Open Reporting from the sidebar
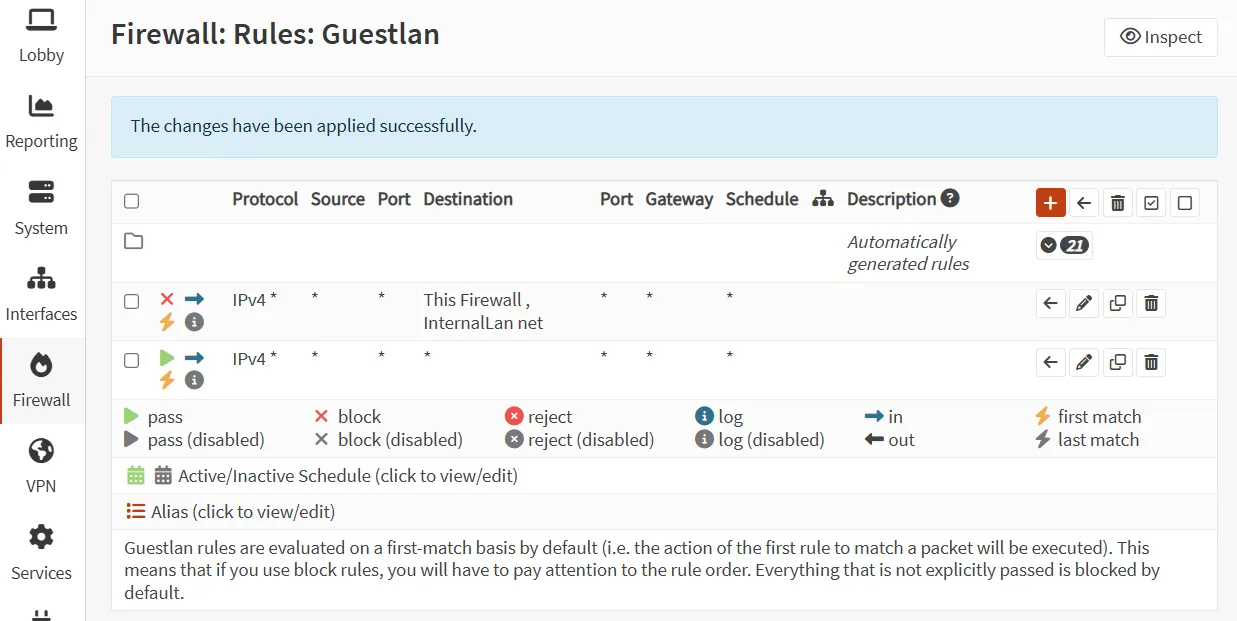This screenshot has height=621, width=1237. click(x=41, y=120)
